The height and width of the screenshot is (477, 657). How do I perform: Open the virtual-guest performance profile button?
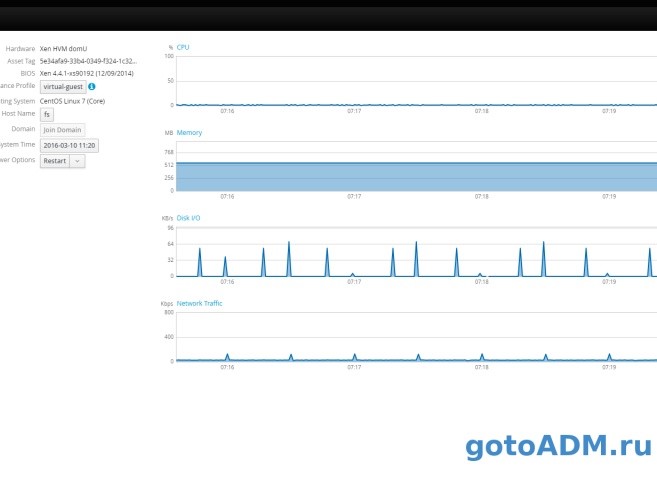click(63, 87)
